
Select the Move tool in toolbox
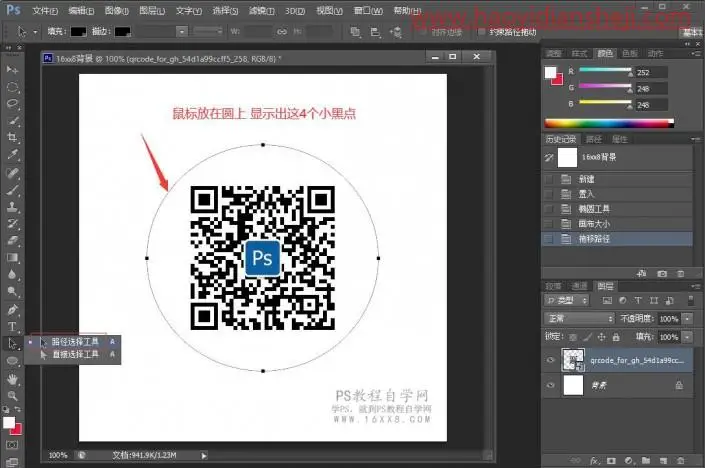12,70
